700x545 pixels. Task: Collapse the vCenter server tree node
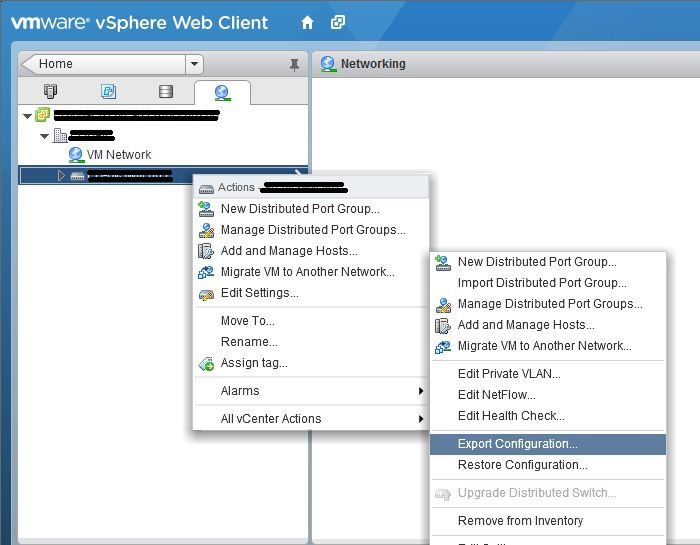(27, 116)
